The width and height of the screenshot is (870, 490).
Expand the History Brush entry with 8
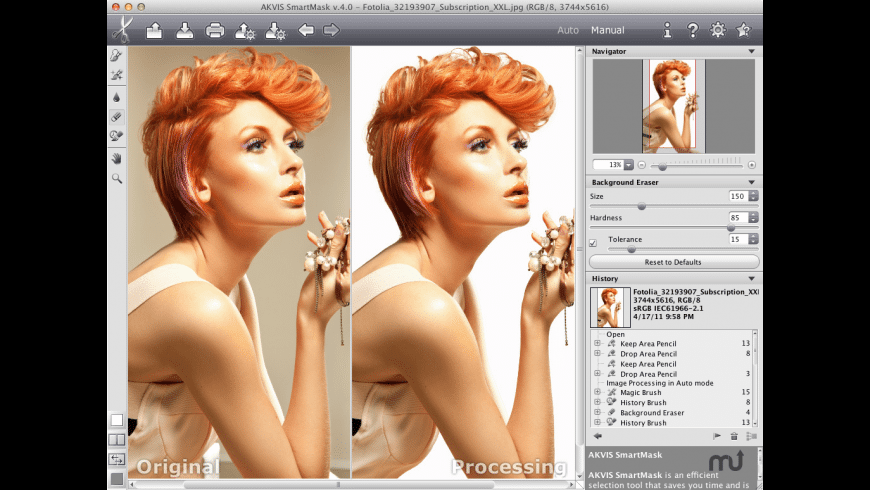click(x=598, y=402)
